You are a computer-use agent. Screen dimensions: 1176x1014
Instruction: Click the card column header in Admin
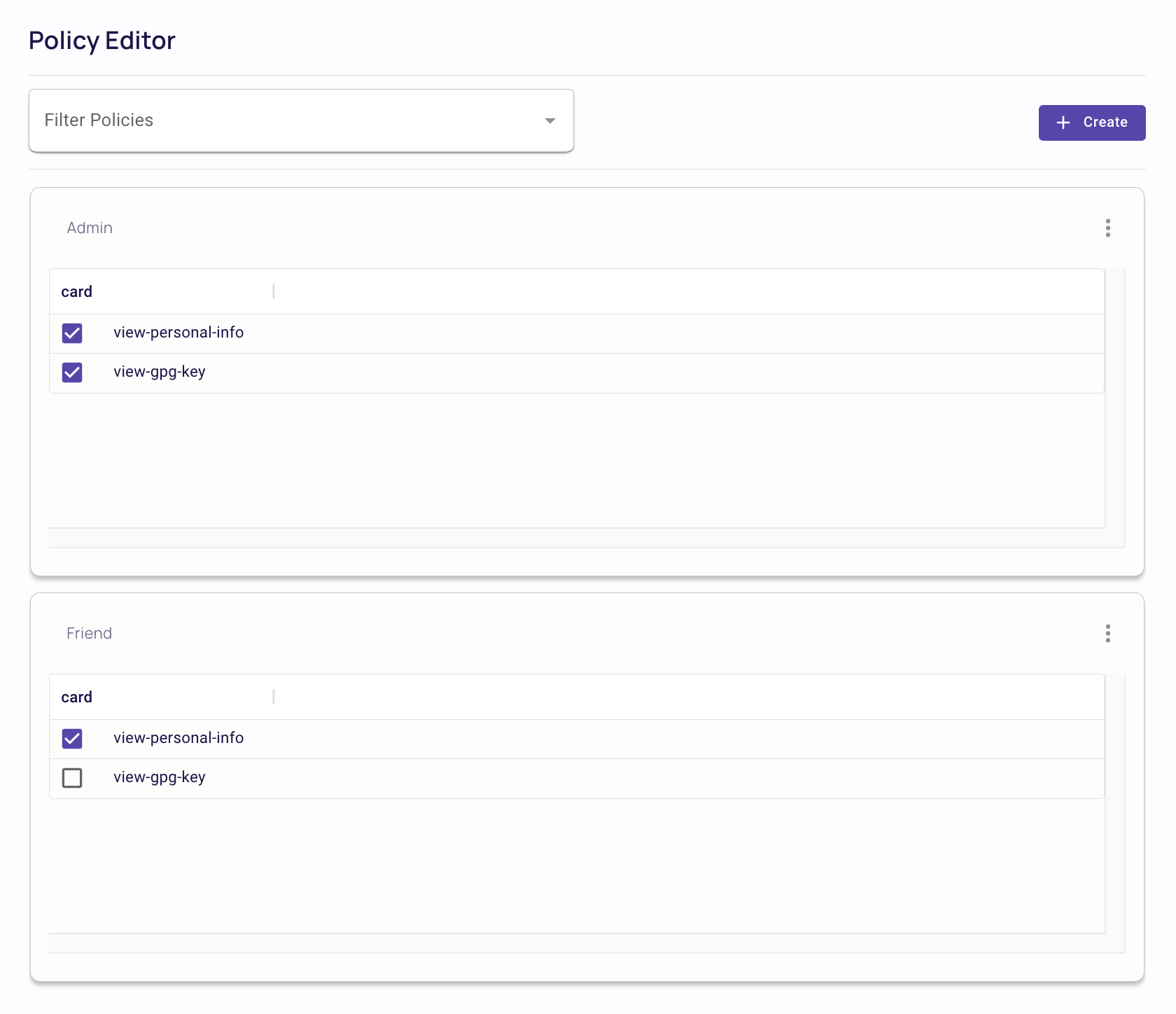[77, 291]
